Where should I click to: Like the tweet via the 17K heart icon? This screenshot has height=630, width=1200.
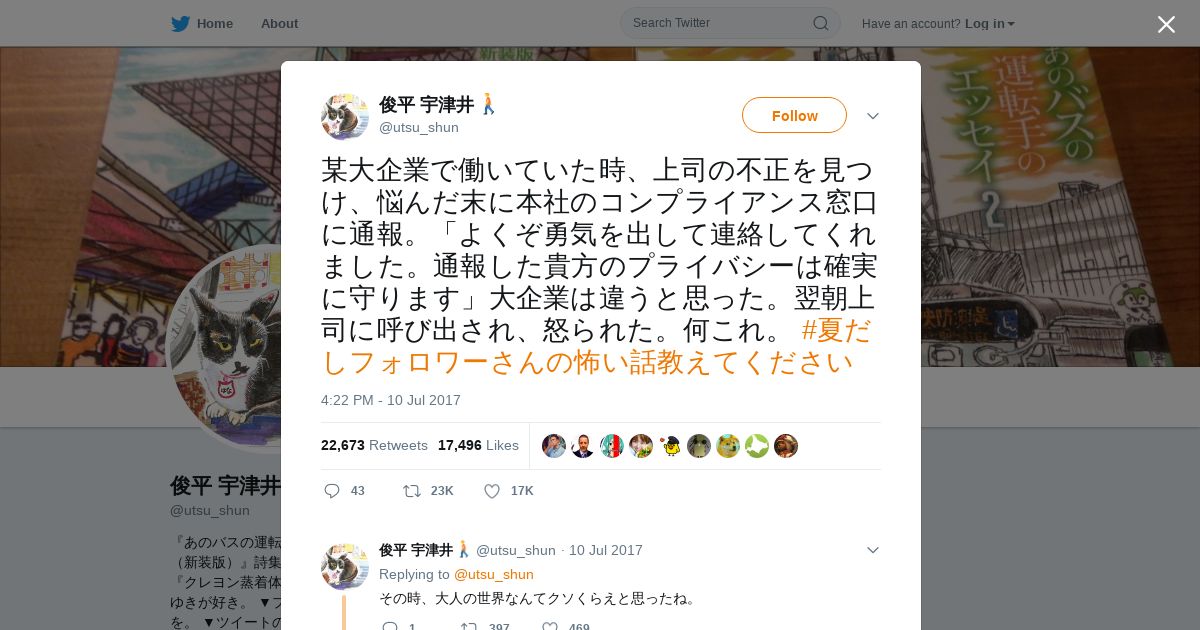coord(492,491)
